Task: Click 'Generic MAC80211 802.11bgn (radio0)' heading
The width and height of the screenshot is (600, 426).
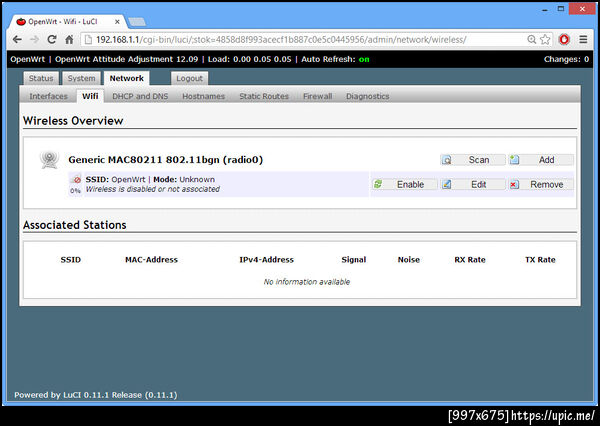Action: (x=166, y=160)
